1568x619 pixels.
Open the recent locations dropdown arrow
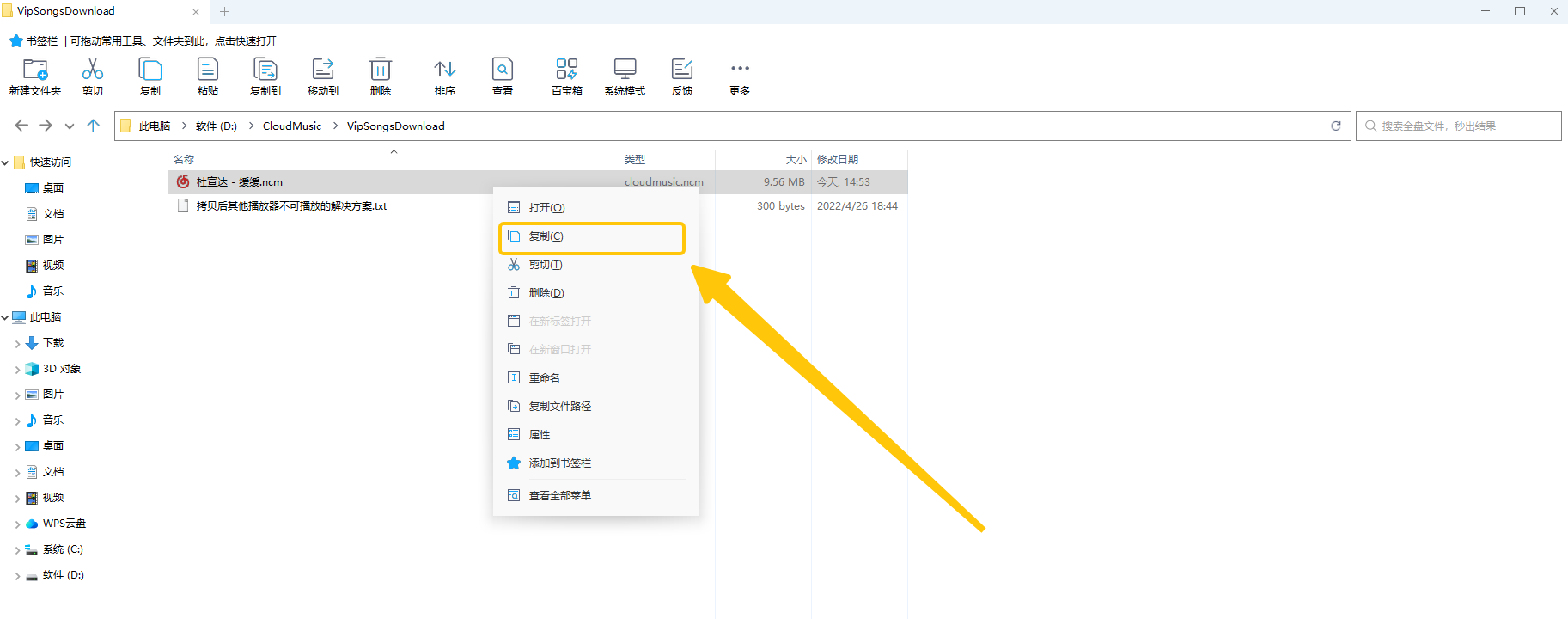click(x=70, y=126)
